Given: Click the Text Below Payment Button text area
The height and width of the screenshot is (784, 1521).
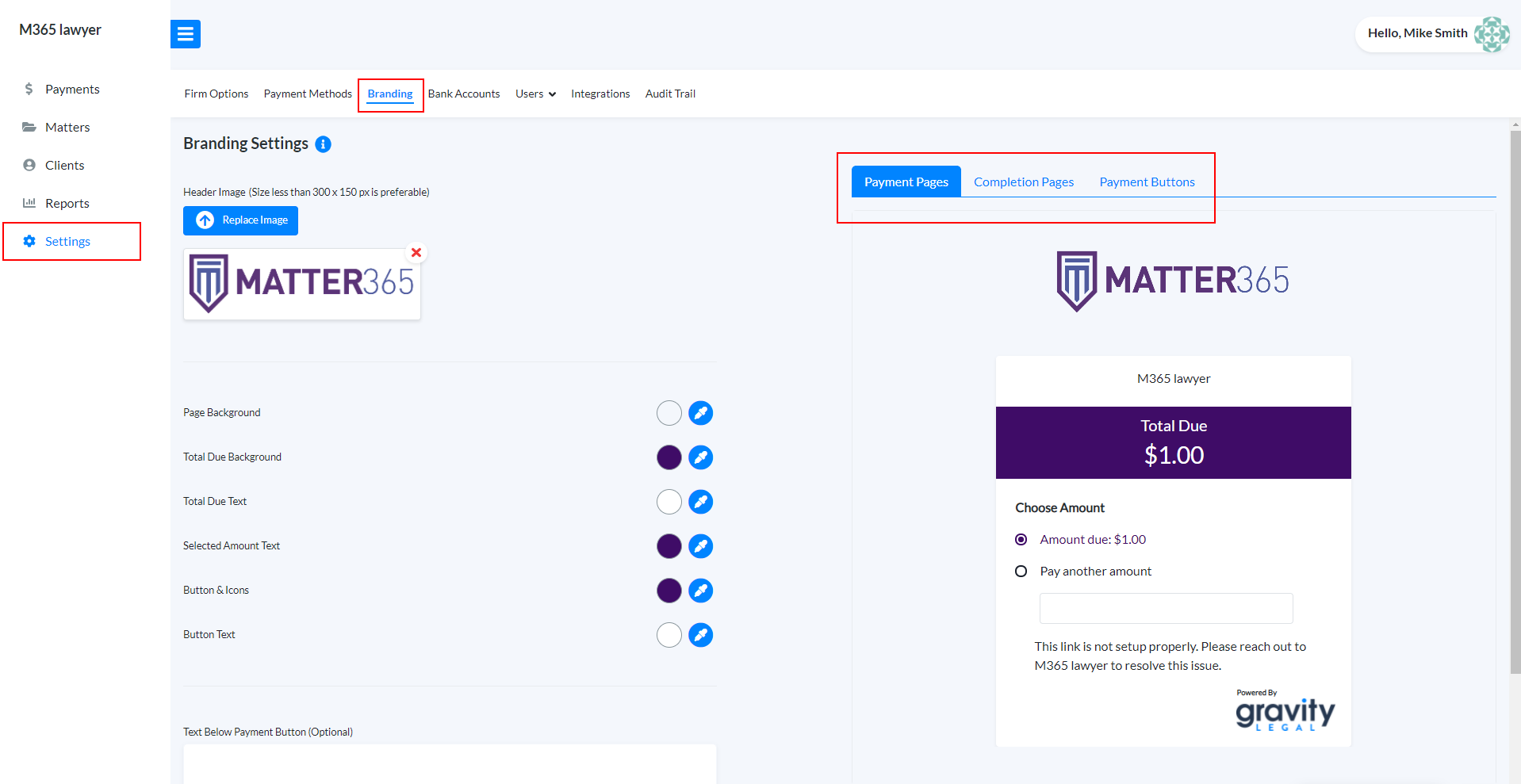Looking at the screenshot, I should [450, 763].
